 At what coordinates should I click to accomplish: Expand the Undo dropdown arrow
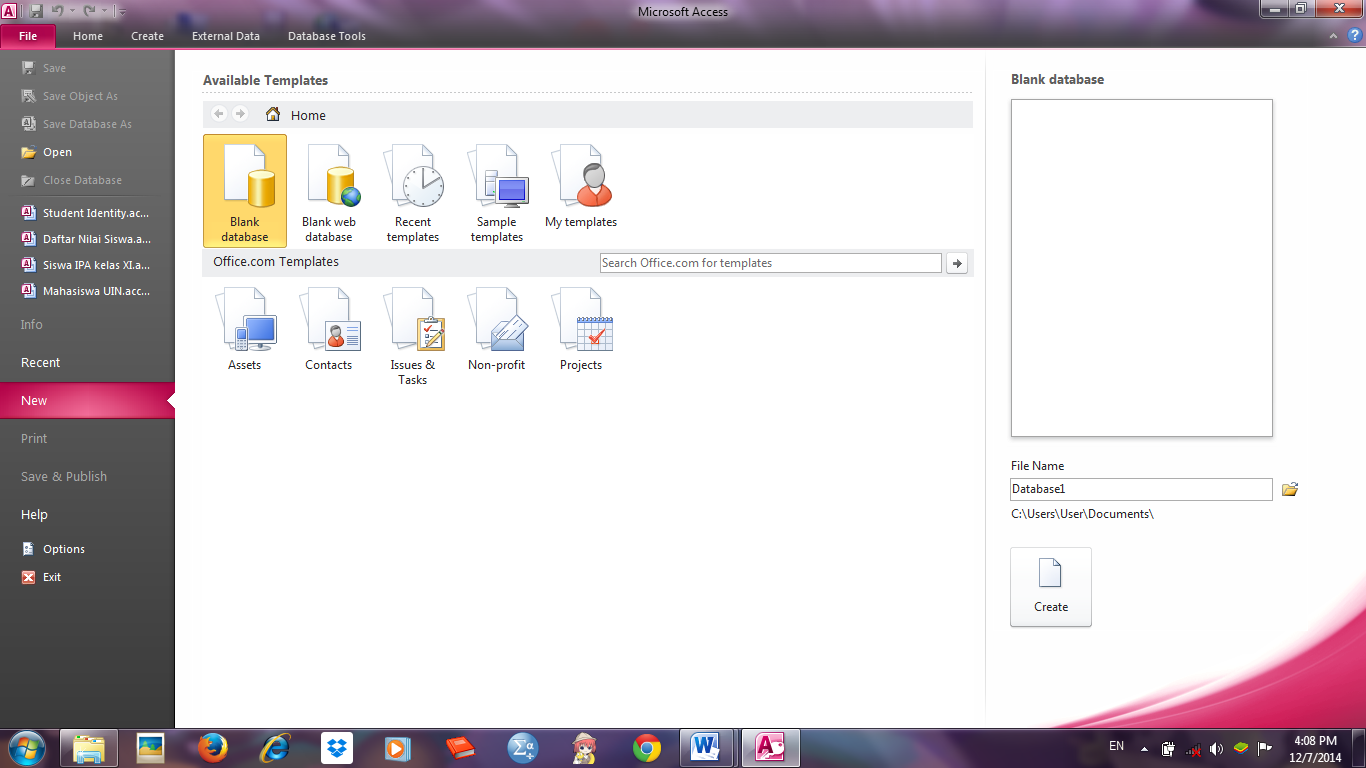click(72, 12)
